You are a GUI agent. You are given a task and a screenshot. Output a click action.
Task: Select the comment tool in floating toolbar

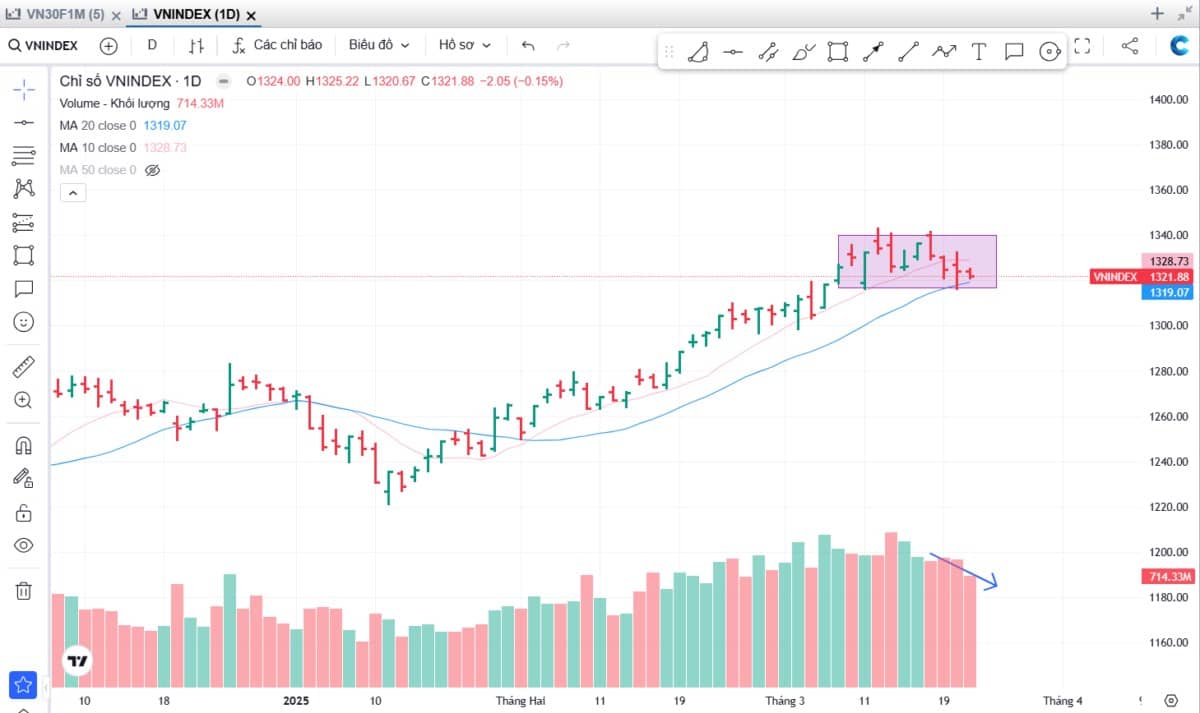coord(1014,52)
